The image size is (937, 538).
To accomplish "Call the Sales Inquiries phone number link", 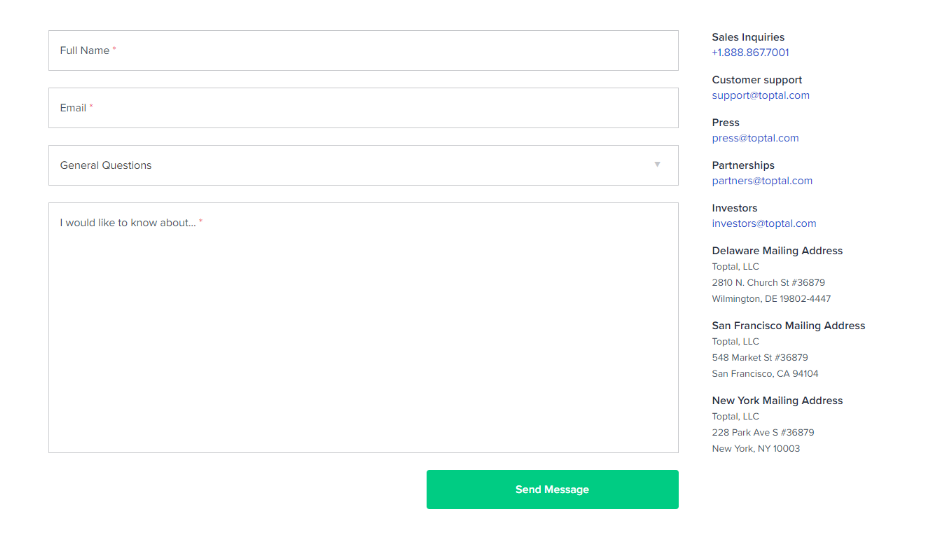I will pos(750,53).
